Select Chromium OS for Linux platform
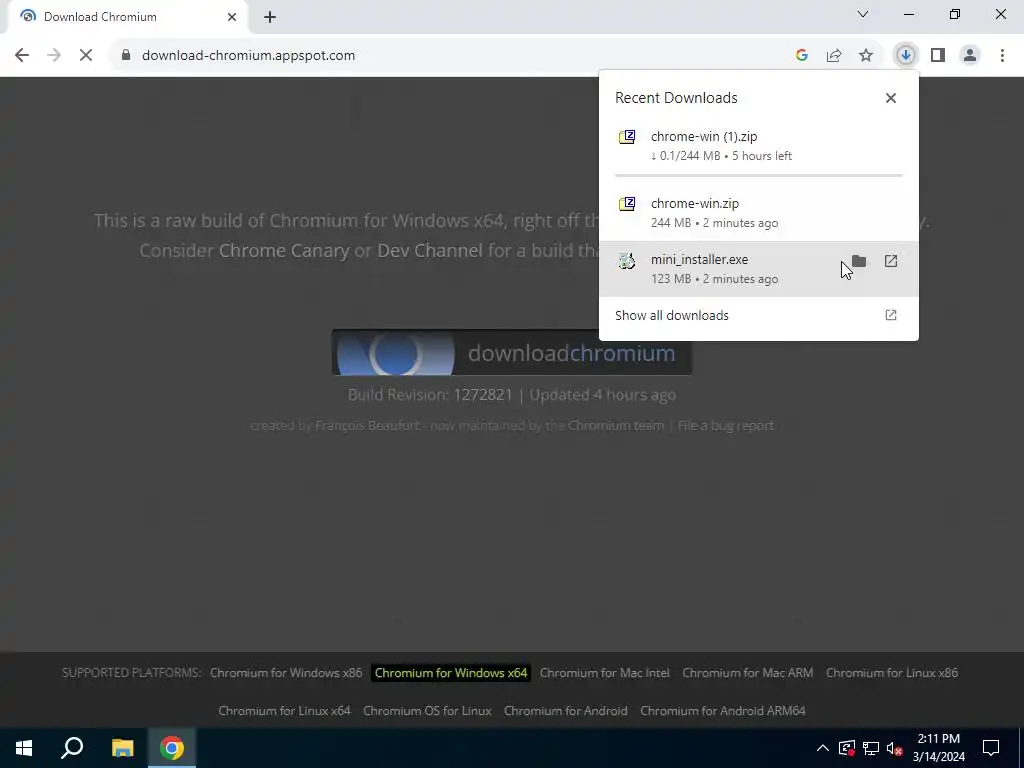 click(427, 711)
